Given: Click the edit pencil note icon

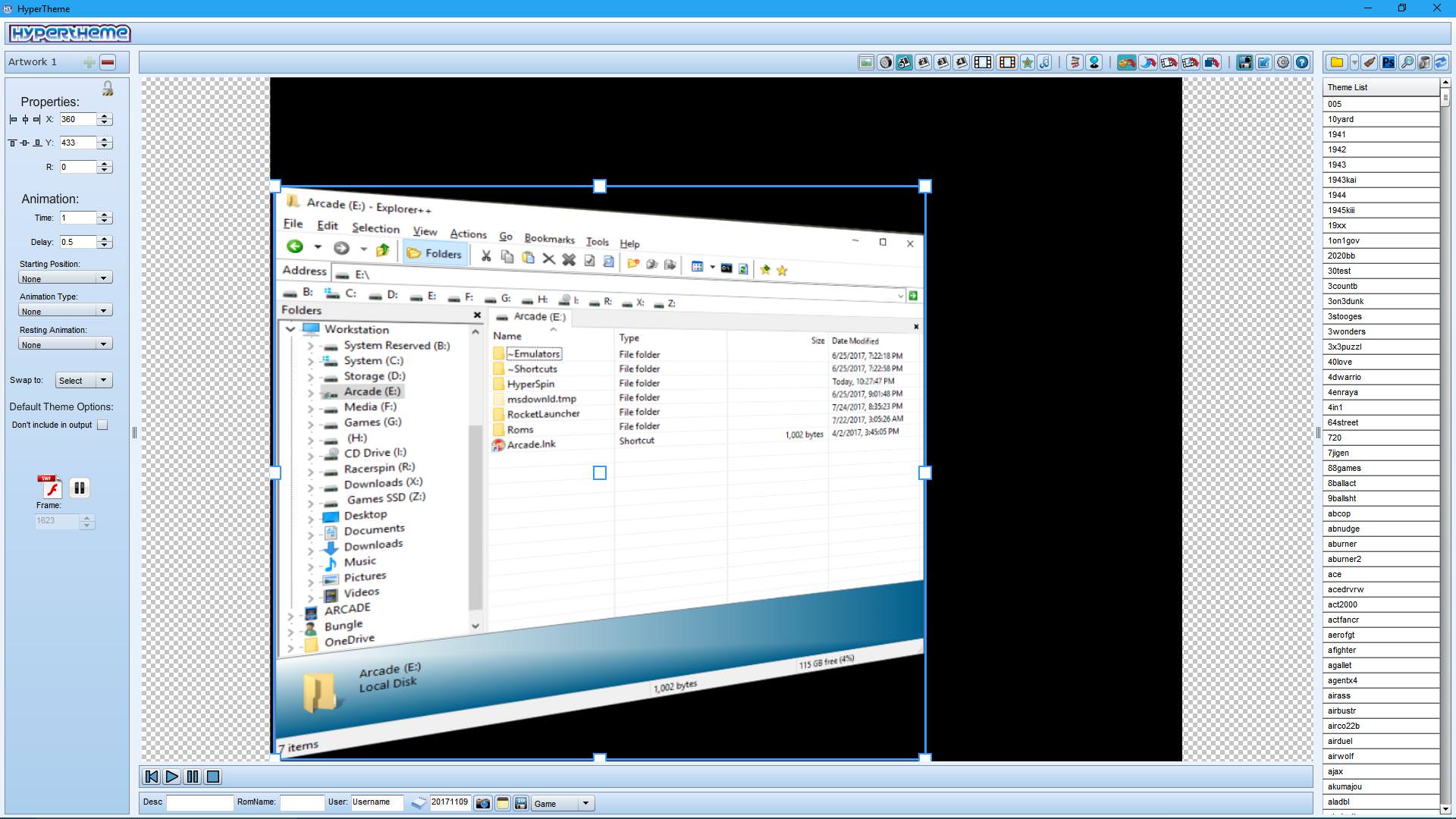Looking at the screenshot, I should [x=1263, y=63].
